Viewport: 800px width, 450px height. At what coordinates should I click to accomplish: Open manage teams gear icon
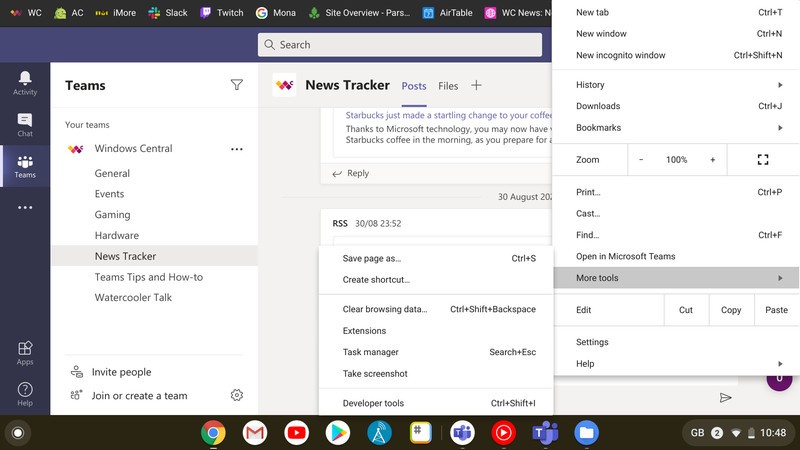pos(237,395)
